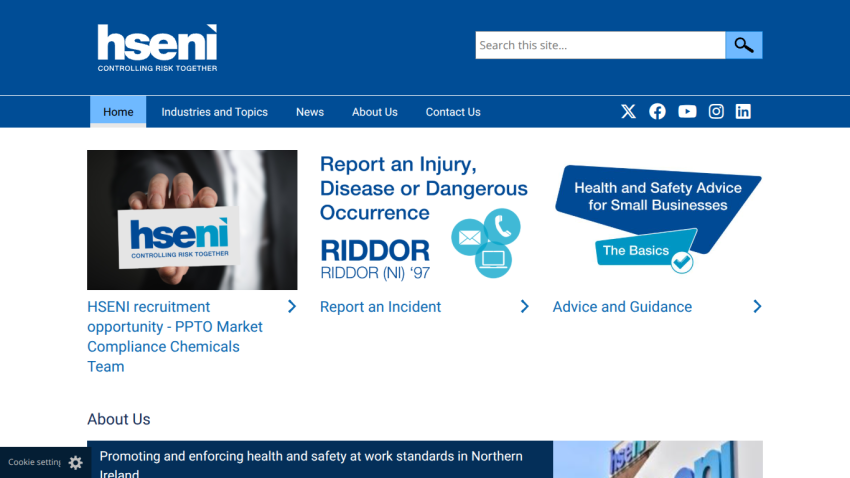The height and width of the screenshot is (478, 850).
Task: Open the HSENI recruitment opportunity link
Action: (x=175, y=337)
